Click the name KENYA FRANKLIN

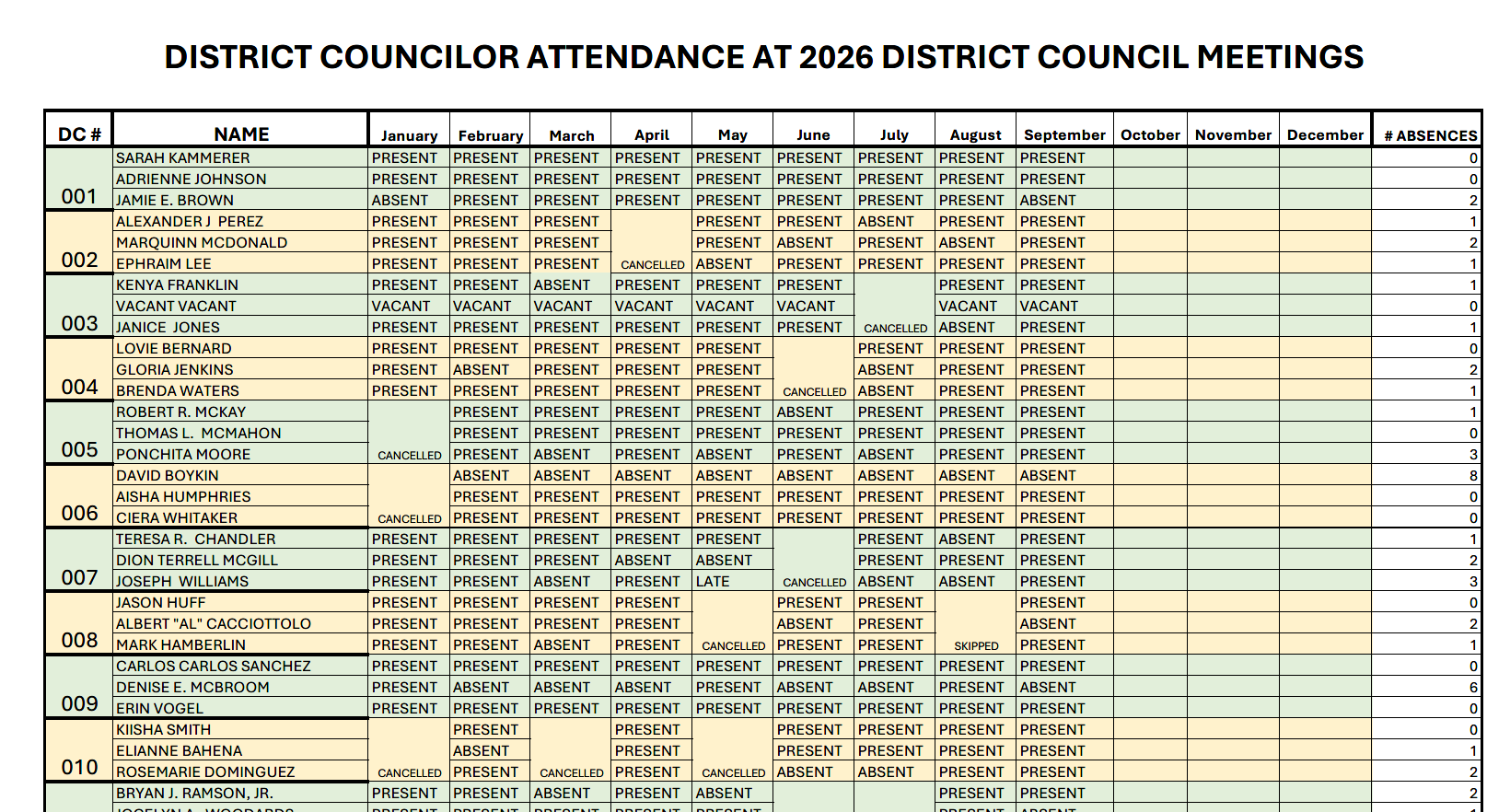(177, 285)
